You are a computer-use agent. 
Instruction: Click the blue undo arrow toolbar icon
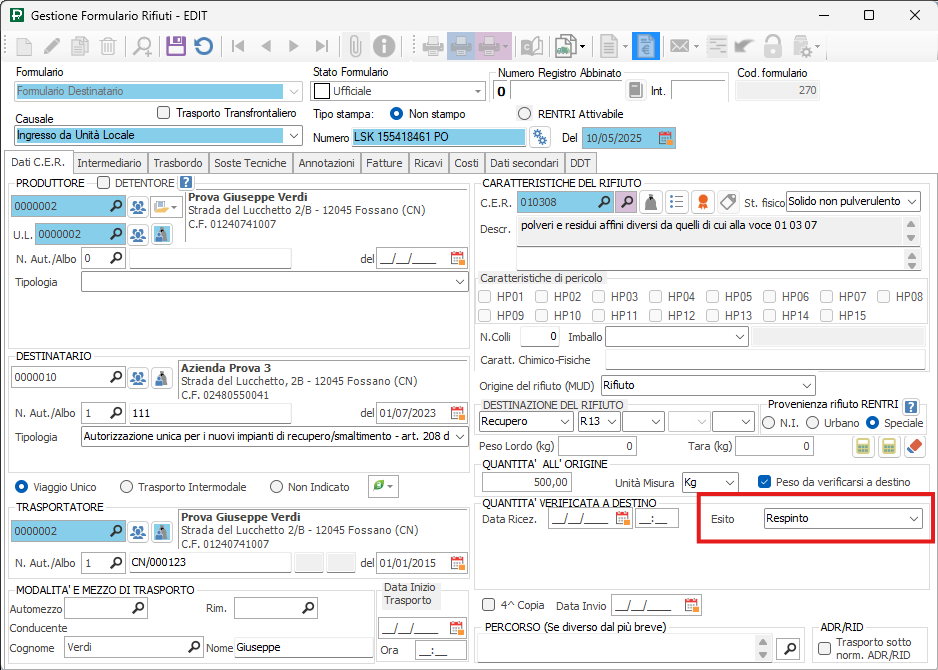(x=203, y=46)
